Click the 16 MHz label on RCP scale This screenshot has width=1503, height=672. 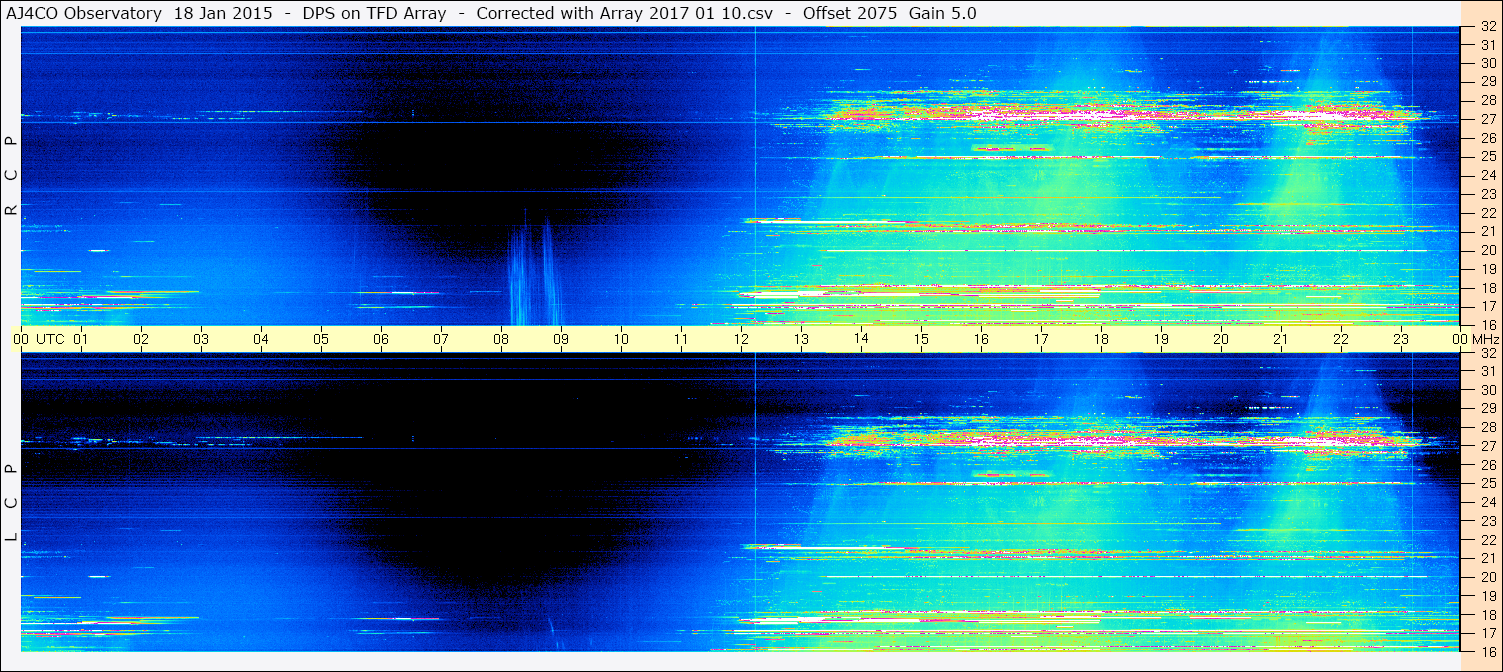point(1487,324)
